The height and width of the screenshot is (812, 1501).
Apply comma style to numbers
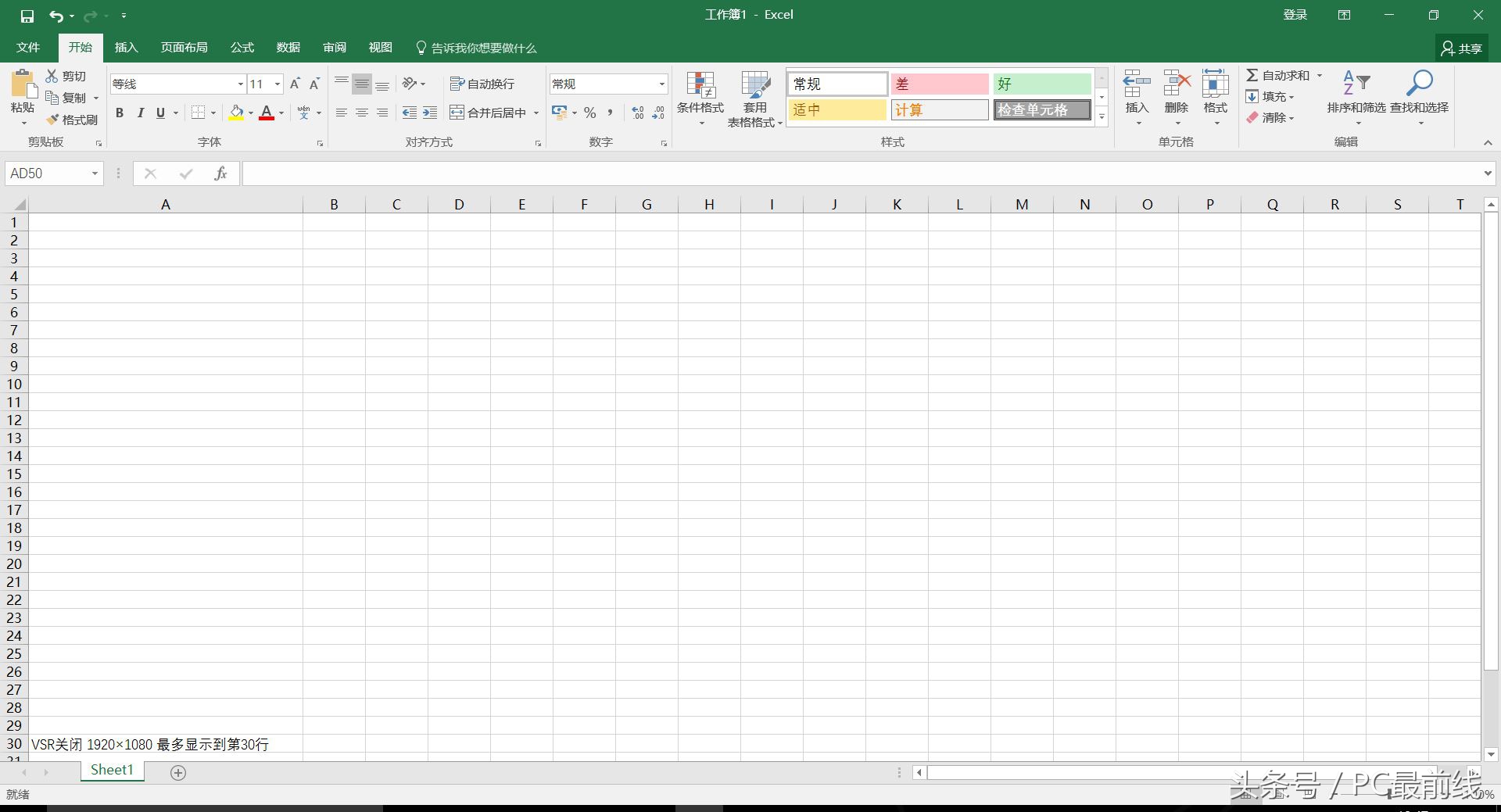point(610,113)
